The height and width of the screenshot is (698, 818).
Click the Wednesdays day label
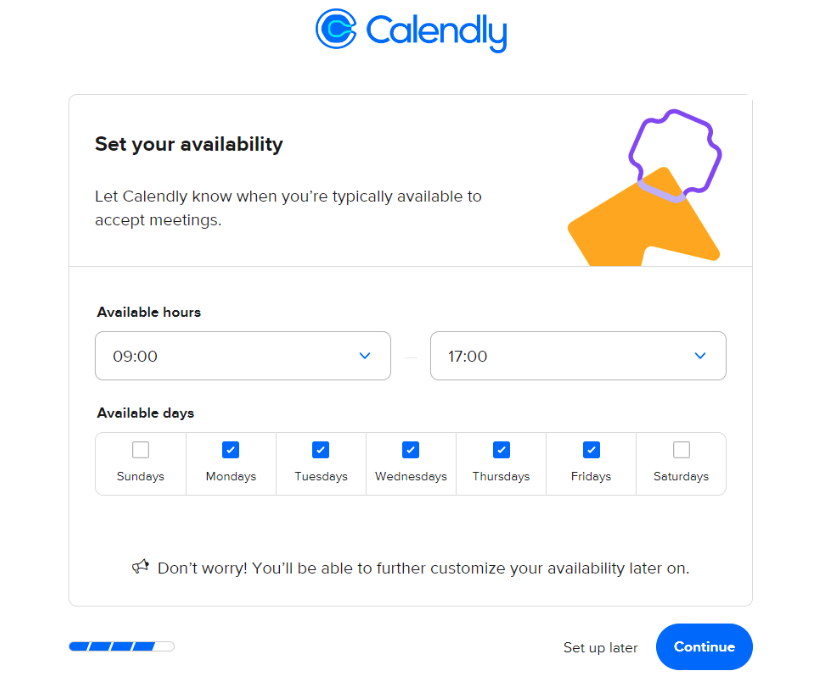(411, 477)
